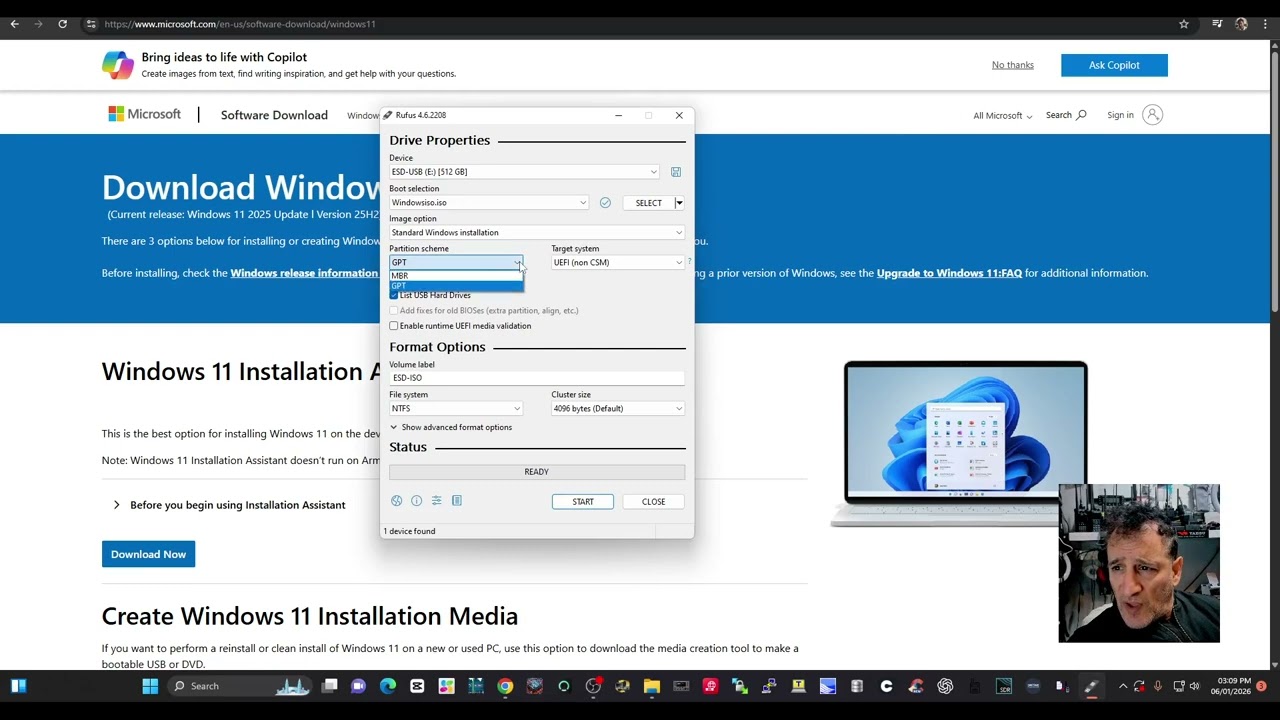This screenshot has height=720, width=1280.
Task: Click the Sign in avatar icon
Action: (x=1152, y=115)
